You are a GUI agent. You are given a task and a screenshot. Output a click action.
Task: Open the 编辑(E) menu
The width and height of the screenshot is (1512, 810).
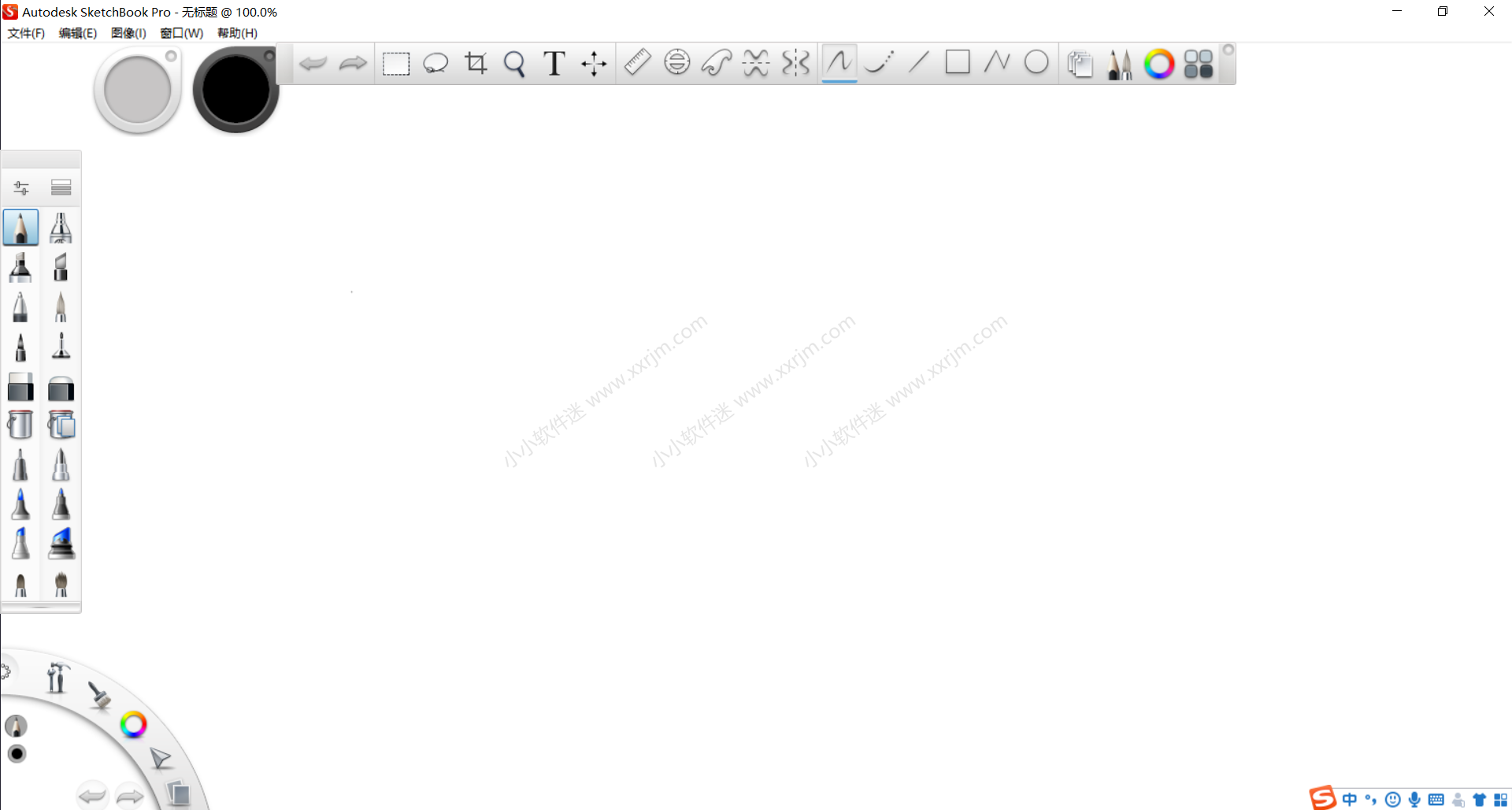(x=78, y=33)
